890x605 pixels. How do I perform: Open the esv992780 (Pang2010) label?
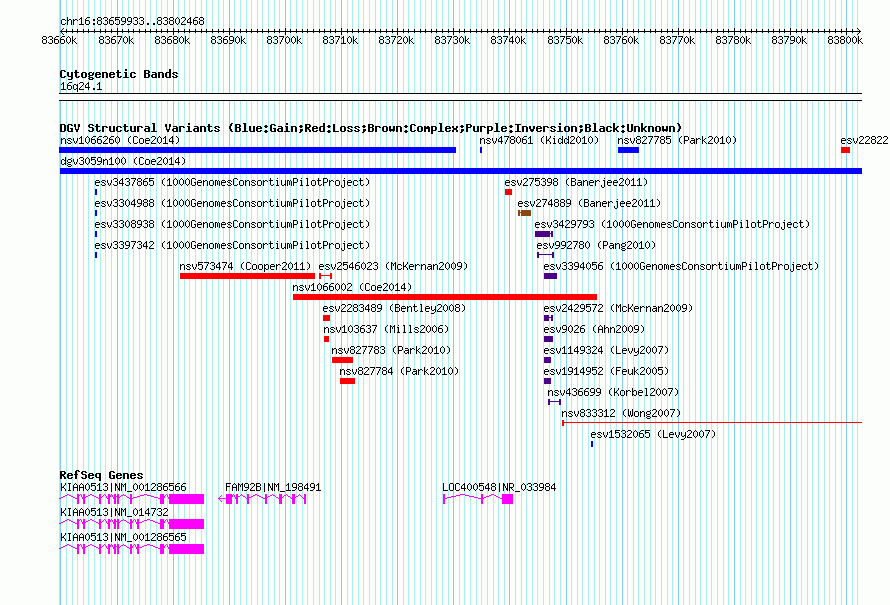click(596, 245)
